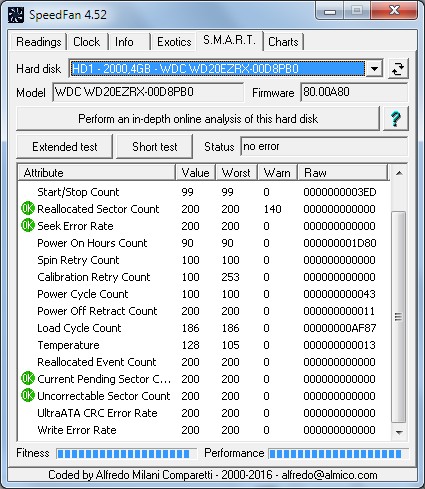Screen dimensions: 425x489
Task: Select the Power On Hours Count row
Action: (203, 243)
